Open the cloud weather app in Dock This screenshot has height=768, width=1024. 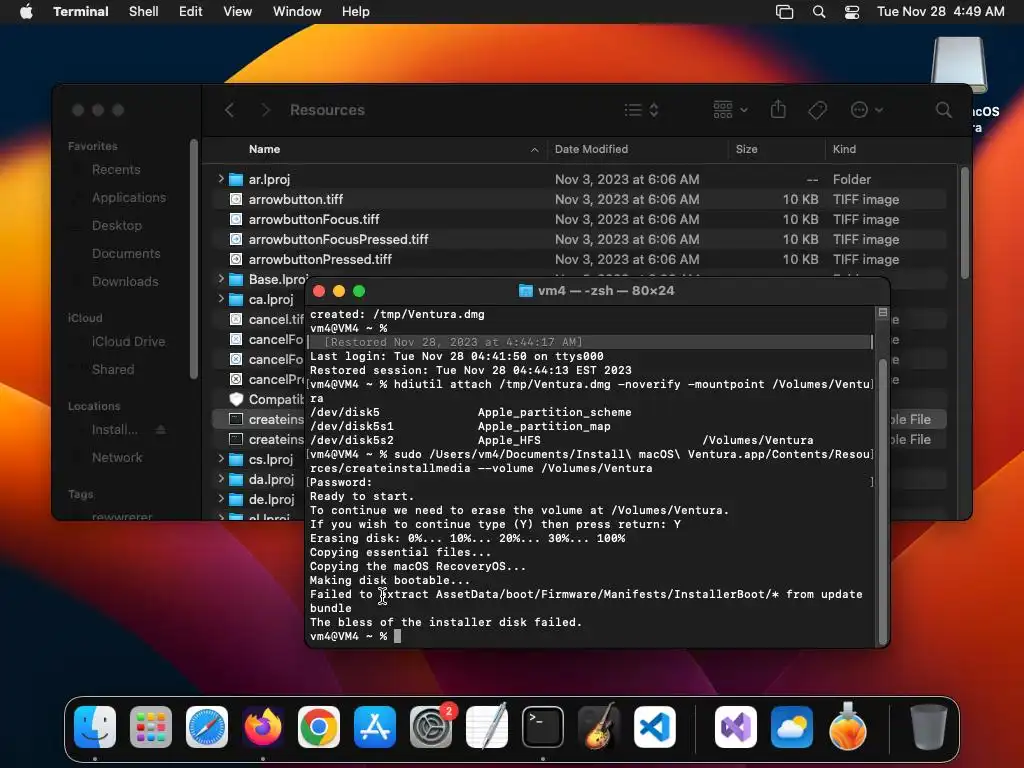point(792,727)
